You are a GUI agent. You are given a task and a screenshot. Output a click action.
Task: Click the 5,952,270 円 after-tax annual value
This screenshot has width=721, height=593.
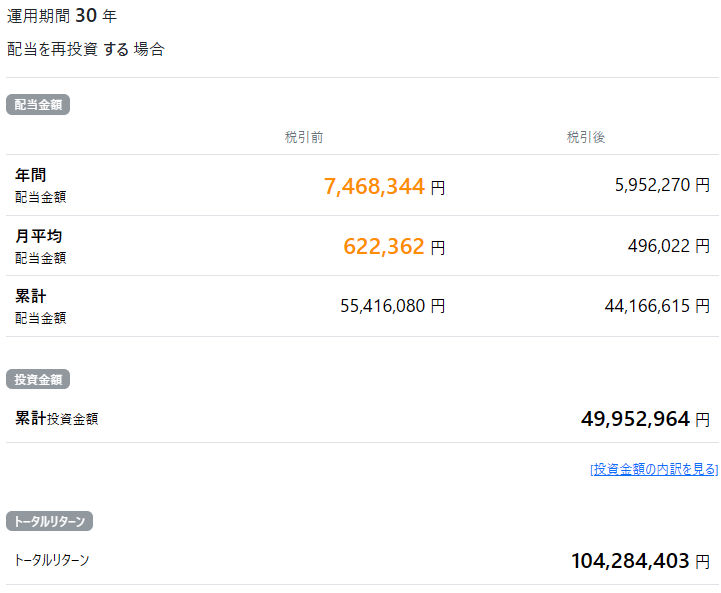[661, 185]
